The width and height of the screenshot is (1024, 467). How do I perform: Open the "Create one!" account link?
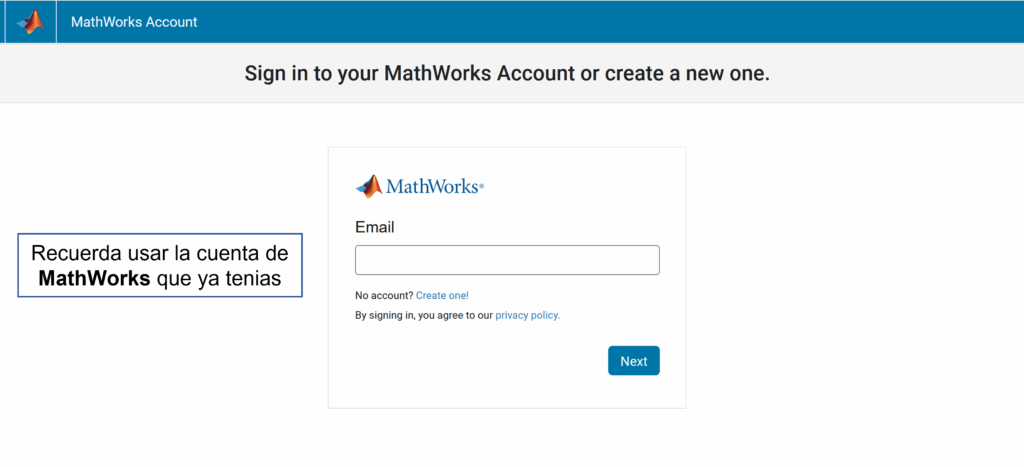click(x=442, y=295)
